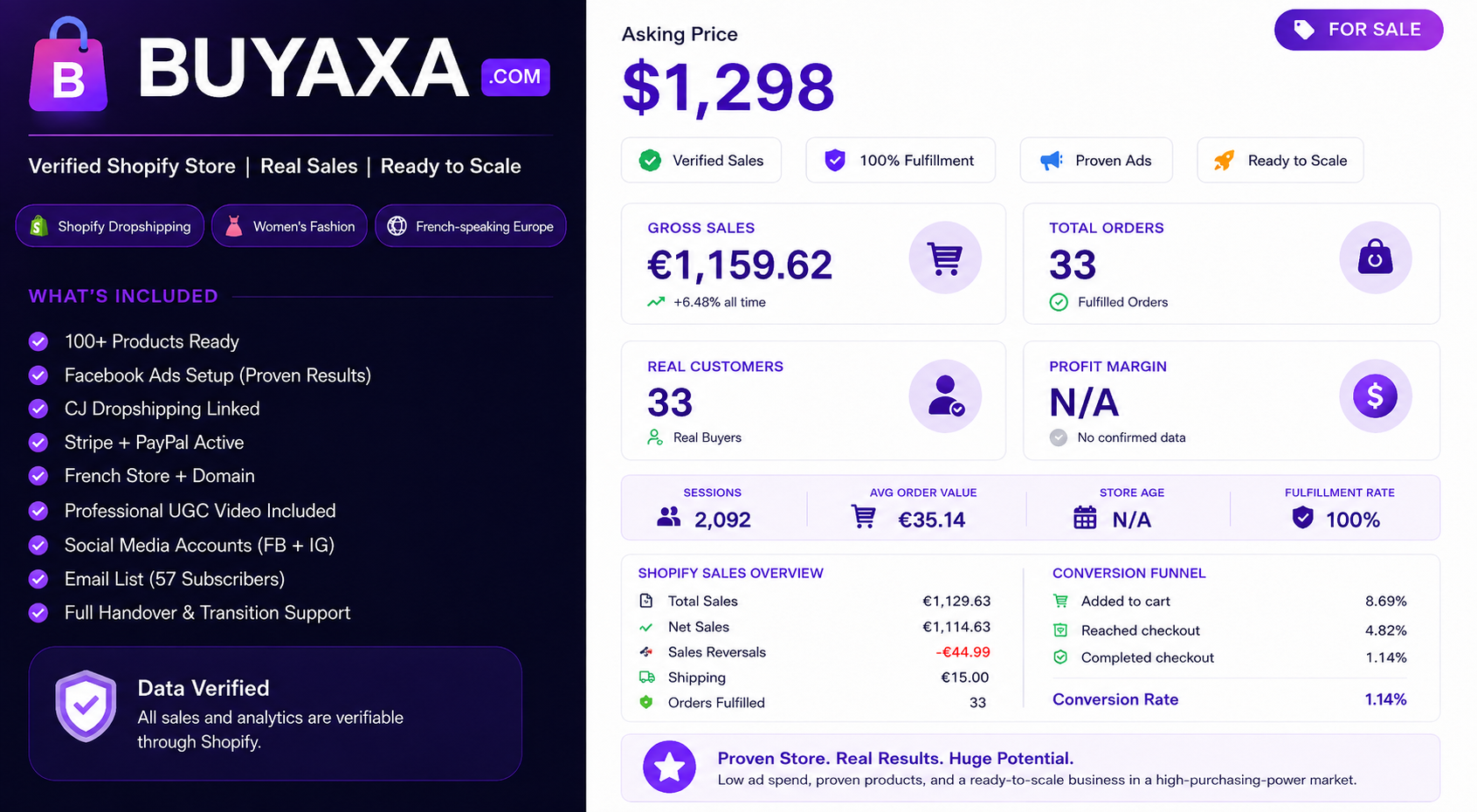Select the French-speaking Europe tag
The height and width of the screenshot is (812, 1477).
click(x=471, y=226)
